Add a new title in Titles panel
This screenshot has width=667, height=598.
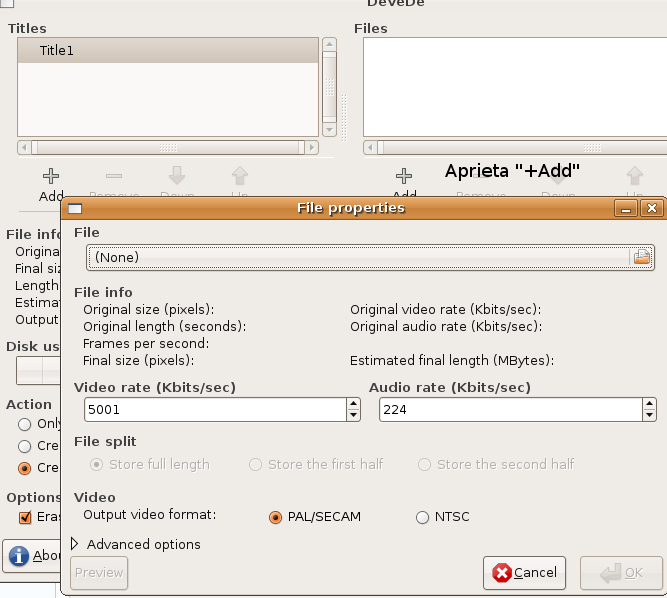[x=51, y=184]
